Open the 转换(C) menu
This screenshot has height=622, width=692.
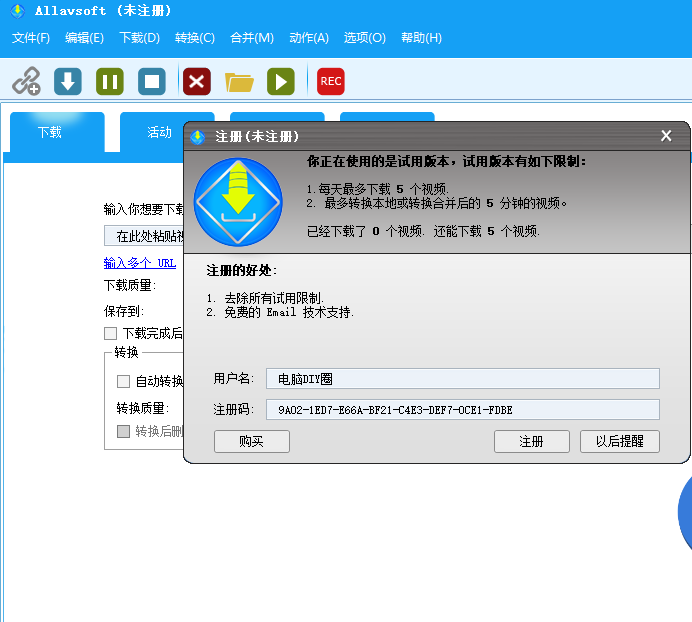[195, 38]
